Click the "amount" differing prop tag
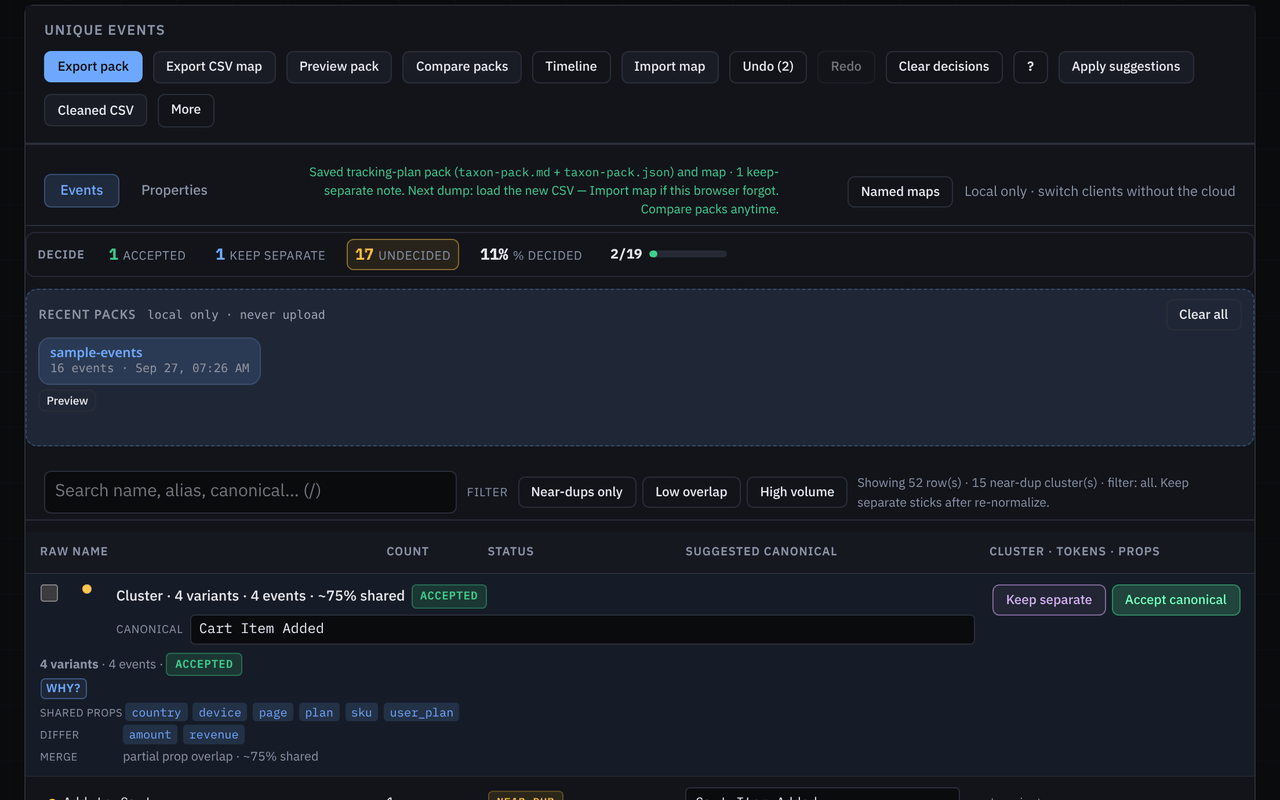 [150, 735]
